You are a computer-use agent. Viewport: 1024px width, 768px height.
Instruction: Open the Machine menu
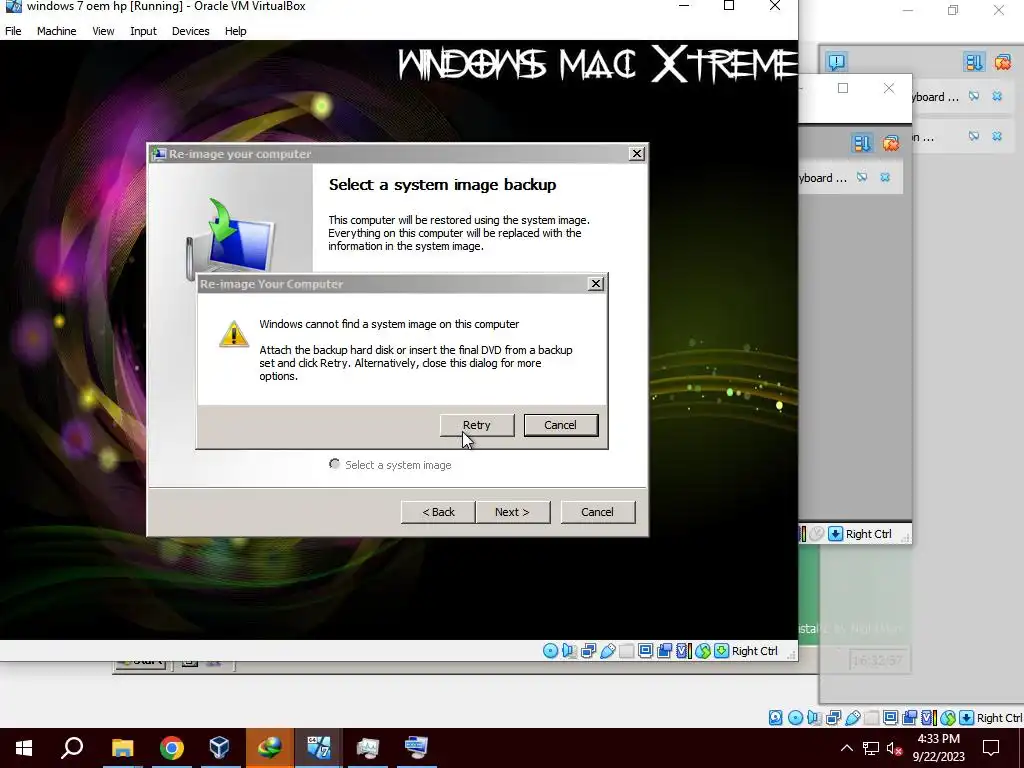coord(56,31)
